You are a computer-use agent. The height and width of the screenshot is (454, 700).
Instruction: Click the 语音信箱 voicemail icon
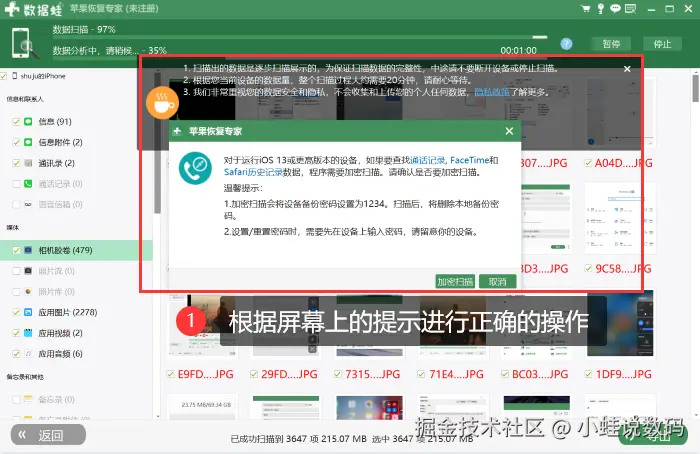click(28, 204)
